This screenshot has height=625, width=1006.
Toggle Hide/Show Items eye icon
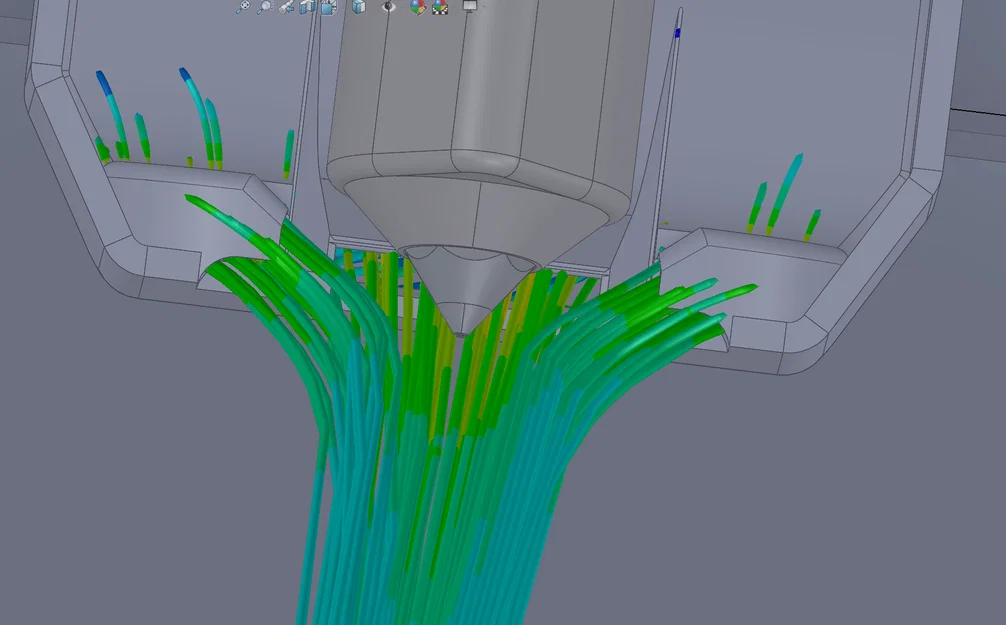(388, 6)
